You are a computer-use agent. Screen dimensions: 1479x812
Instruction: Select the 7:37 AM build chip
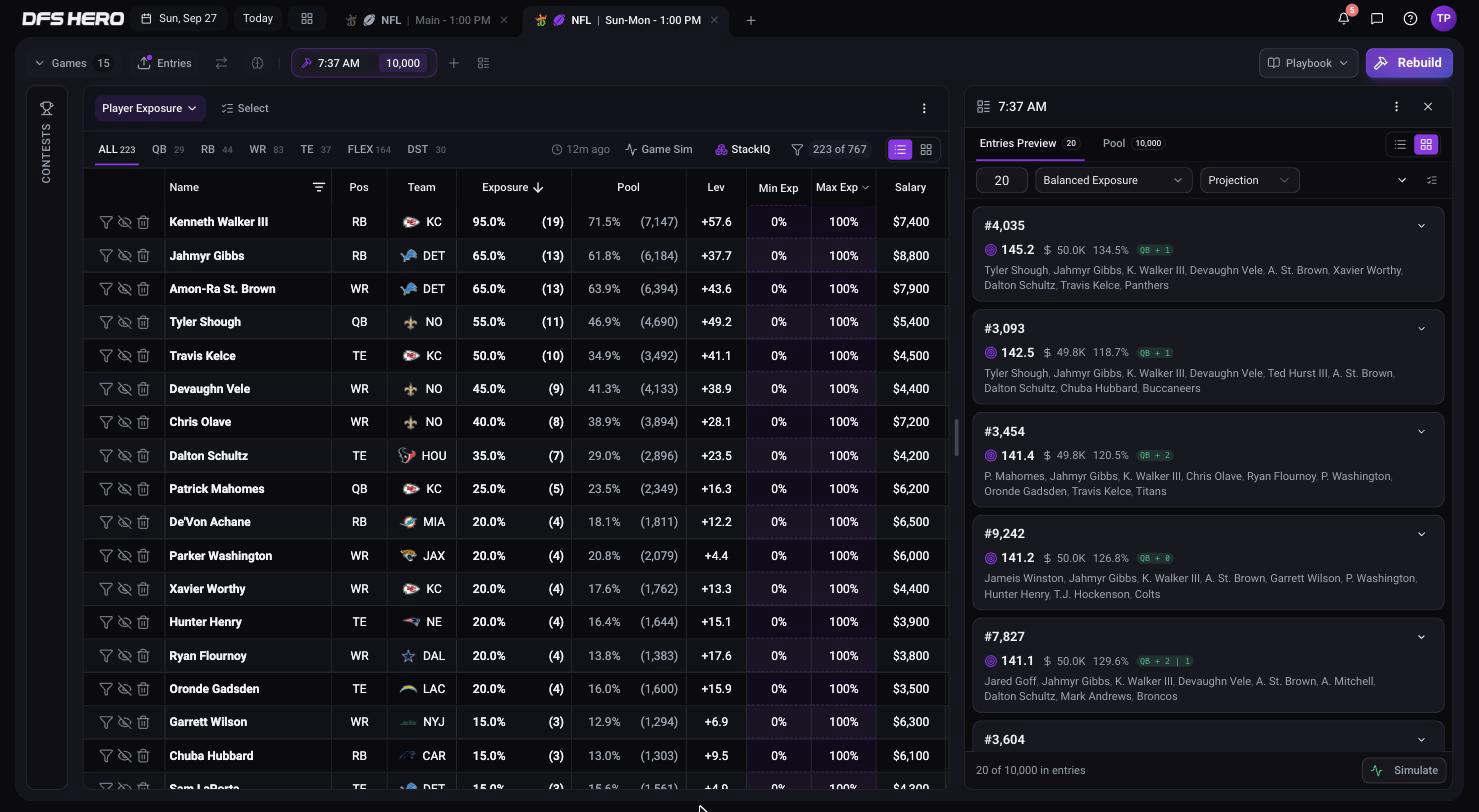click(x=363, y=63)
